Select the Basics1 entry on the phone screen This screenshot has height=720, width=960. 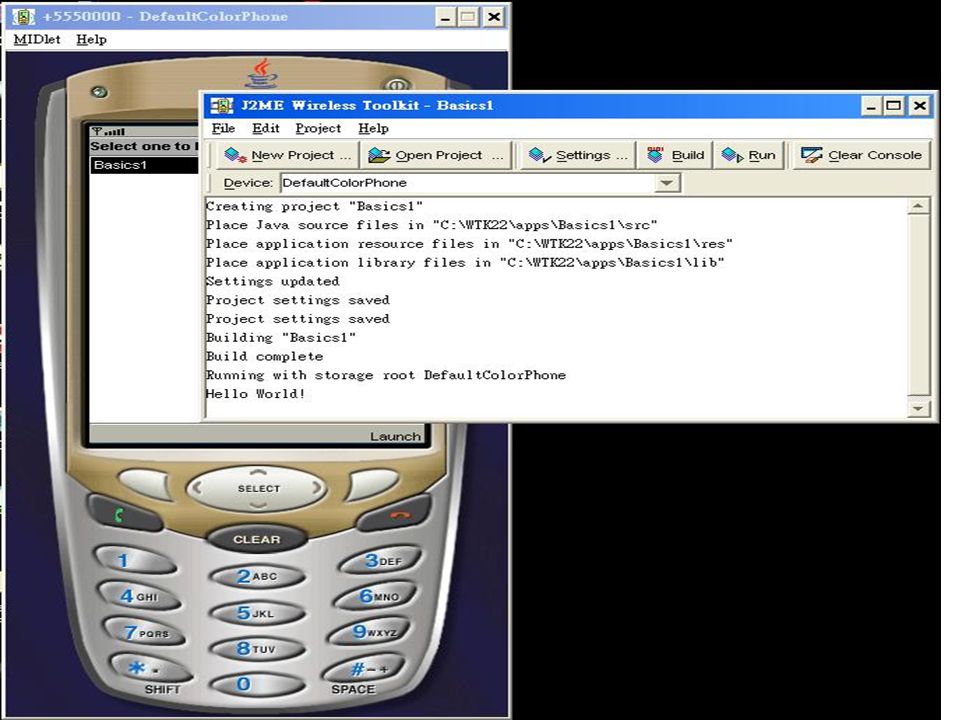point(144,165)
